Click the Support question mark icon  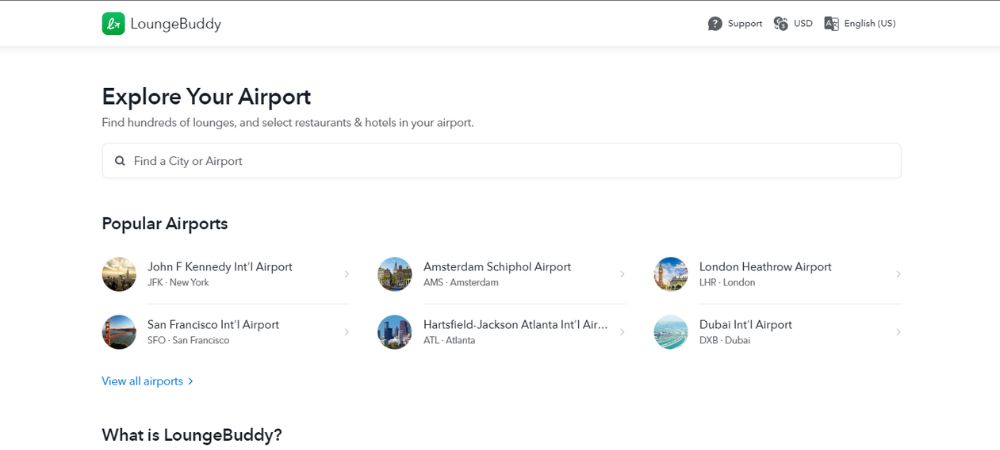(x=715, y=24)
